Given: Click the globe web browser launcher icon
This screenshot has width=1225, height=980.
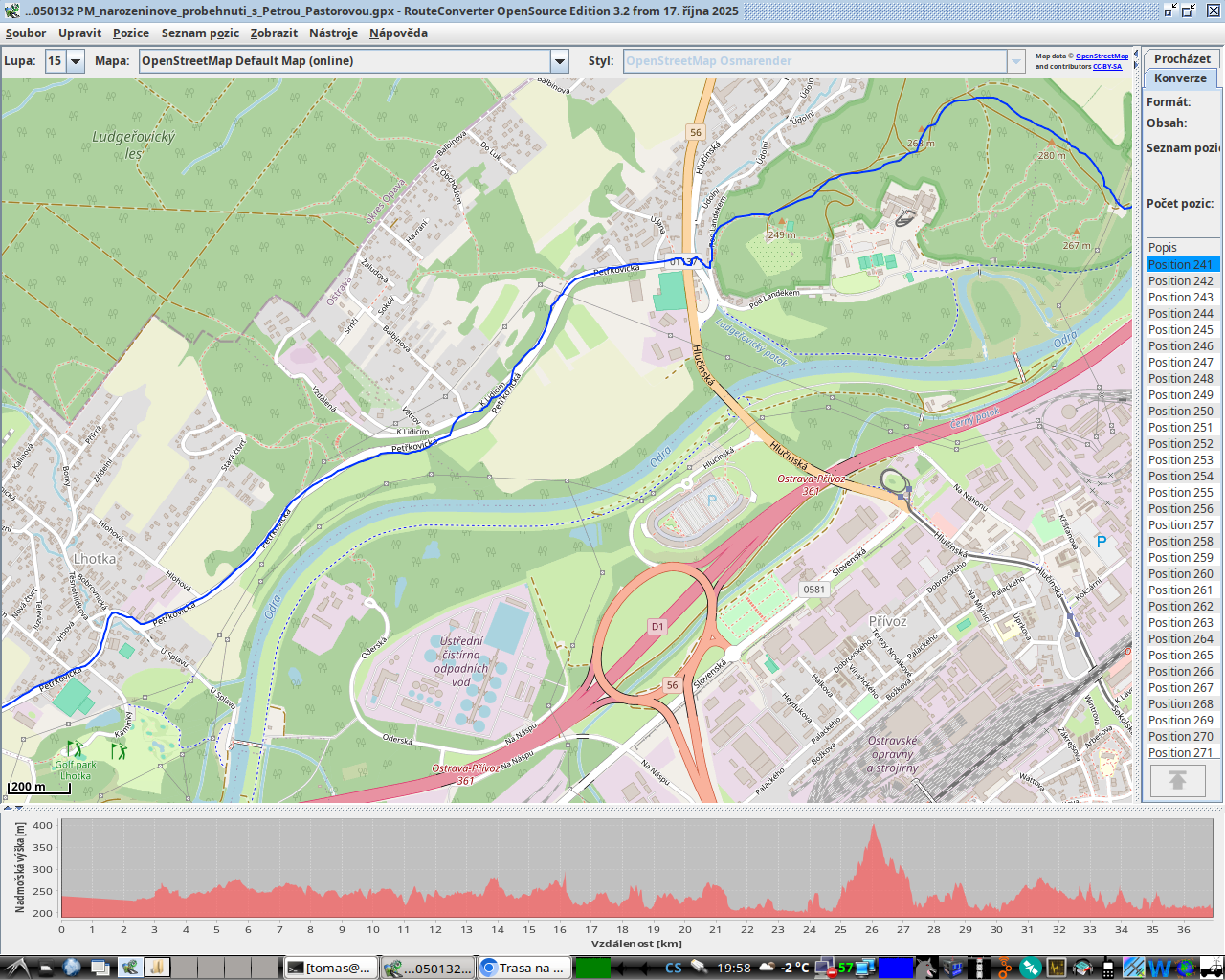Looking at the screenshot, I should pyautogui.click(x=72, y=968).
